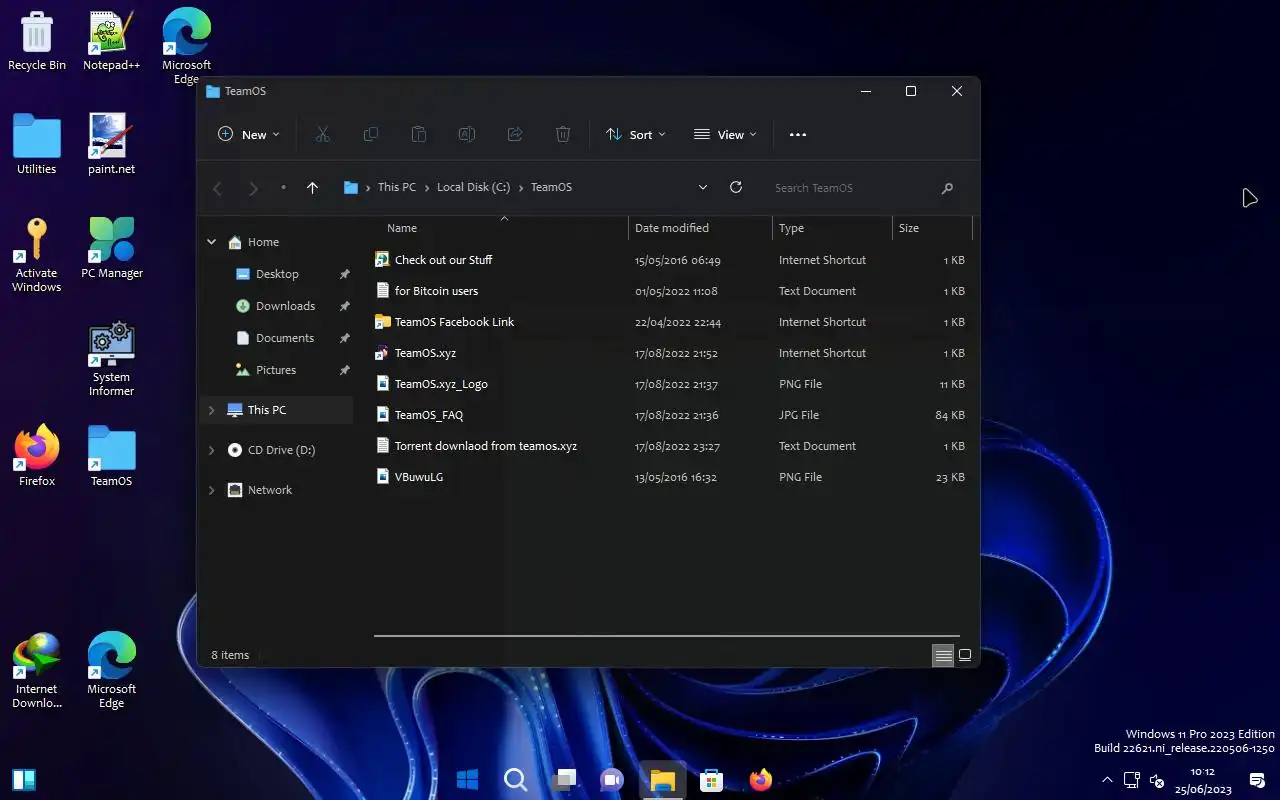Refresh the TeamOS folder view
Viewport: 1280px width, 800px height.
tap(736, 187)
